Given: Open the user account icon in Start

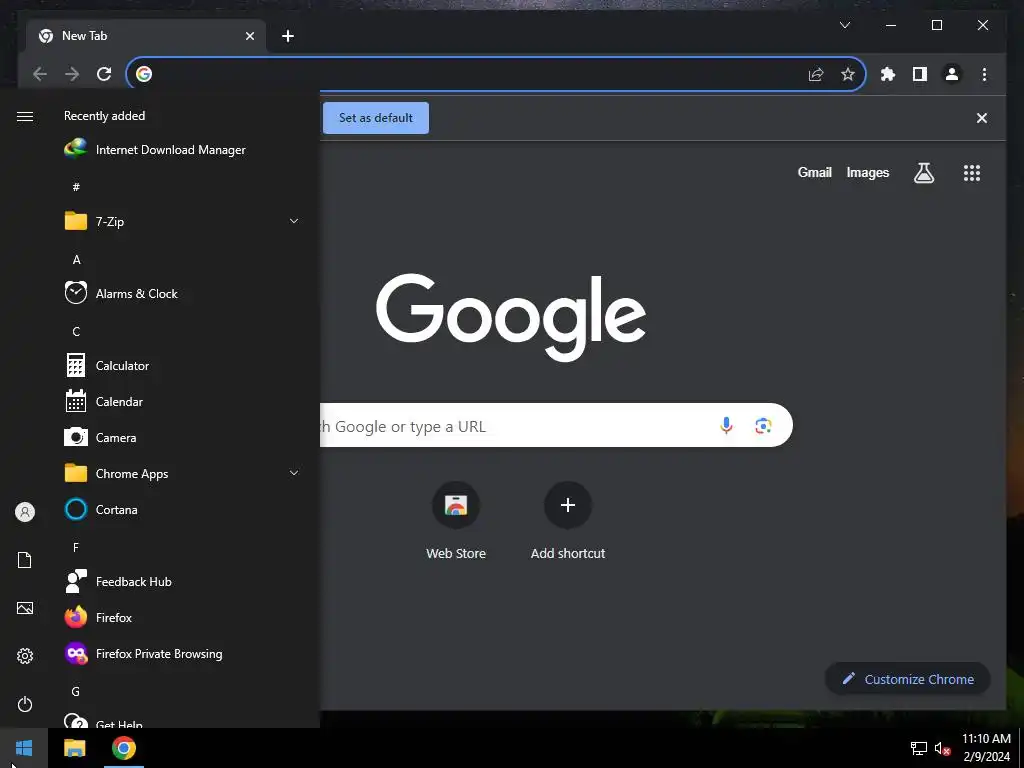Looking at the screenshot, I should click(25, 512).
